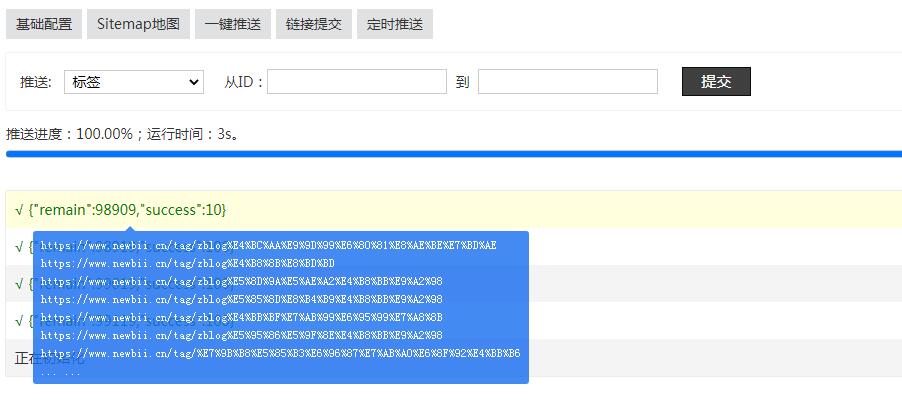Click the last full URL in tooltip
Image resolution: width=902 pixels, height=406 pixels.
pyautogui.click(x=280, y=353)
